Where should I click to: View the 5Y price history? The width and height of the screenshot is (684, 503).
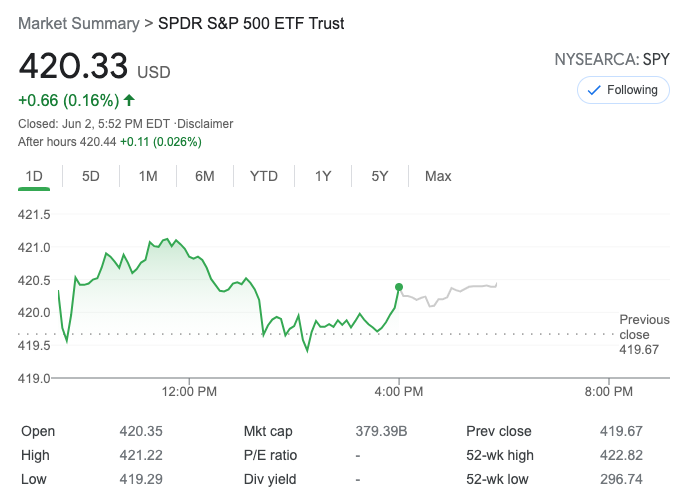tap(380, 176)
